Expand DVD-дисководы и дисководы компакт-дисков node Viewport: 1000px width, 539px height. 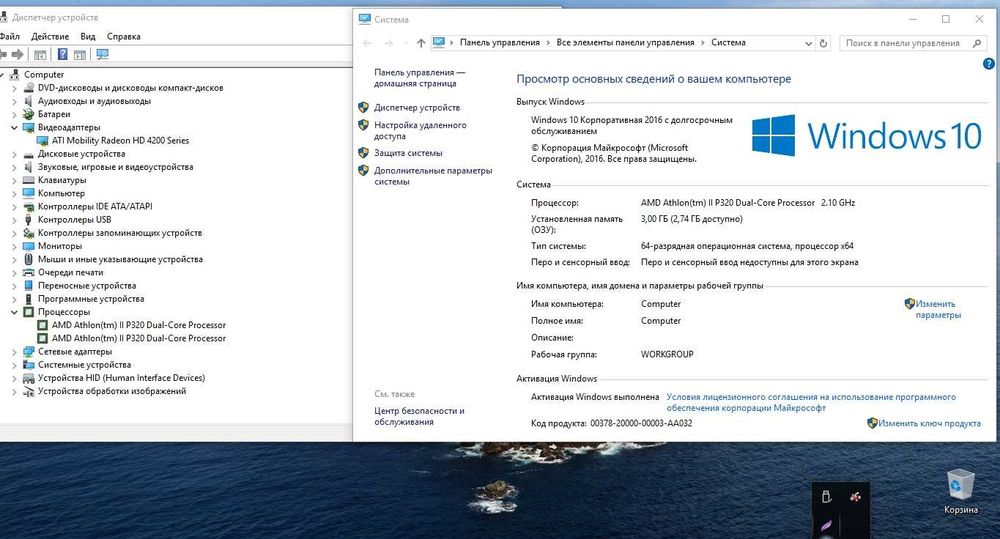coord(14,88)
